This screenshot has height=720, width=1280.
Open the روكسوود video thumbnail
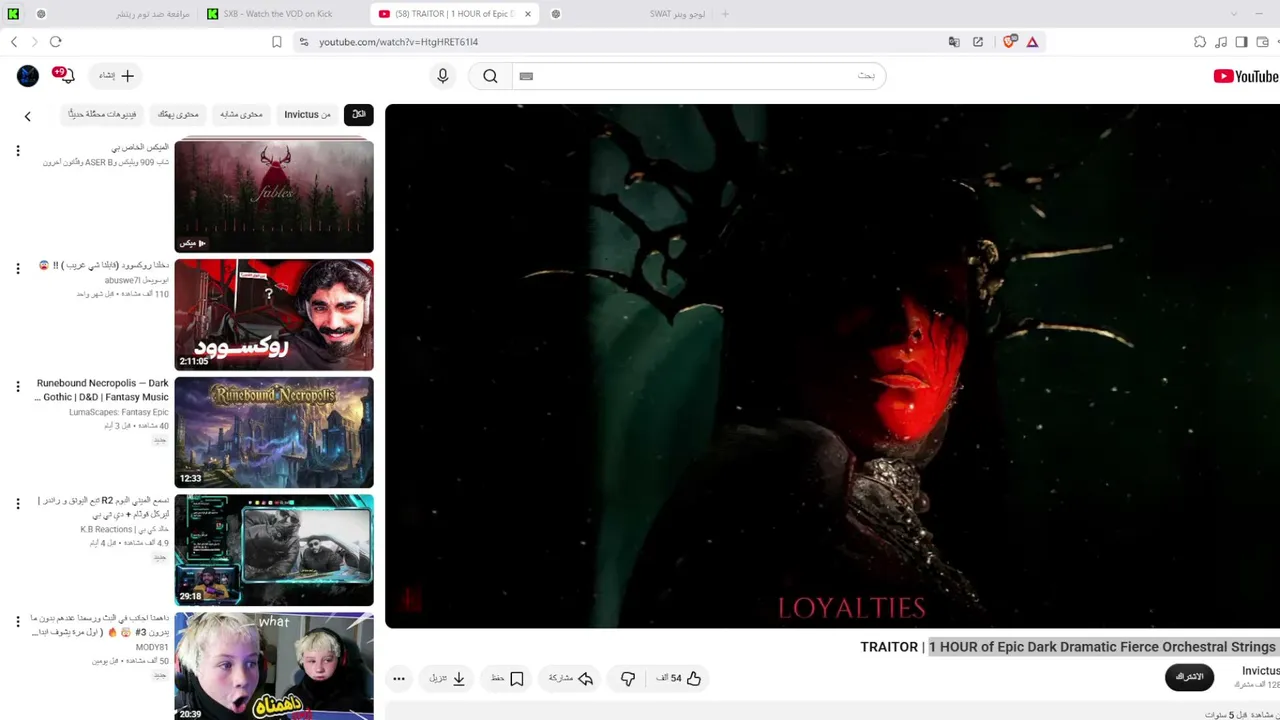tap(274, 314)
